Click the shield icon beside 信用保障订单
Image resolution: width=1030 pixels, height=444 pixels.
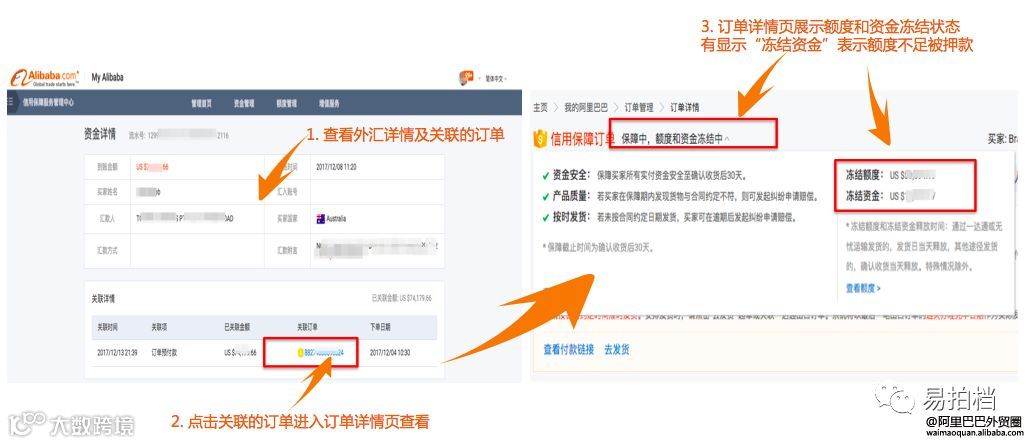click(540, 139)
